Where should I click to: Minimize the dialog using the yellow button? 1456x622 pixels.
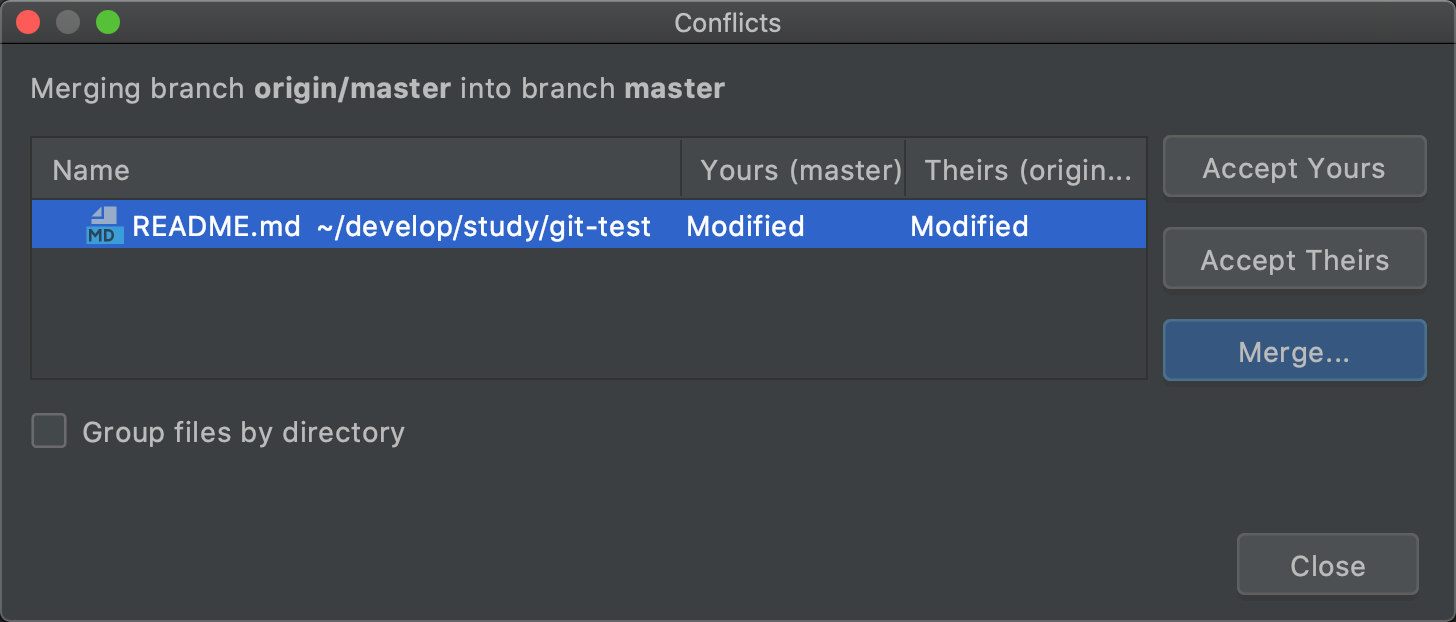coord(68,22)
